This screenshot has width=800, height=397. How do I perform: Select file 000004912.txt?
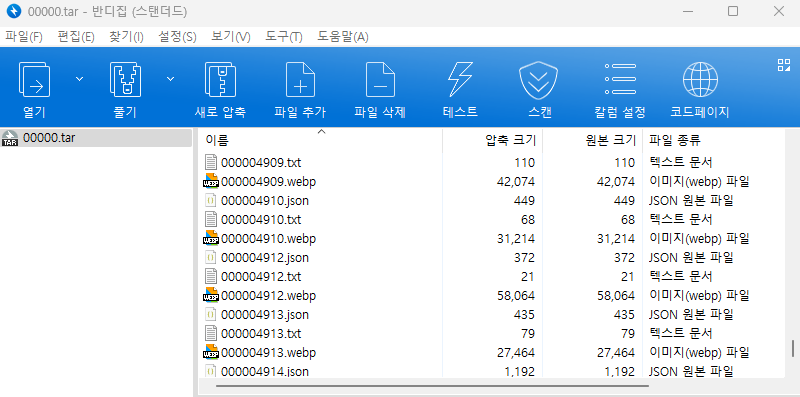[x=261, y=277]
